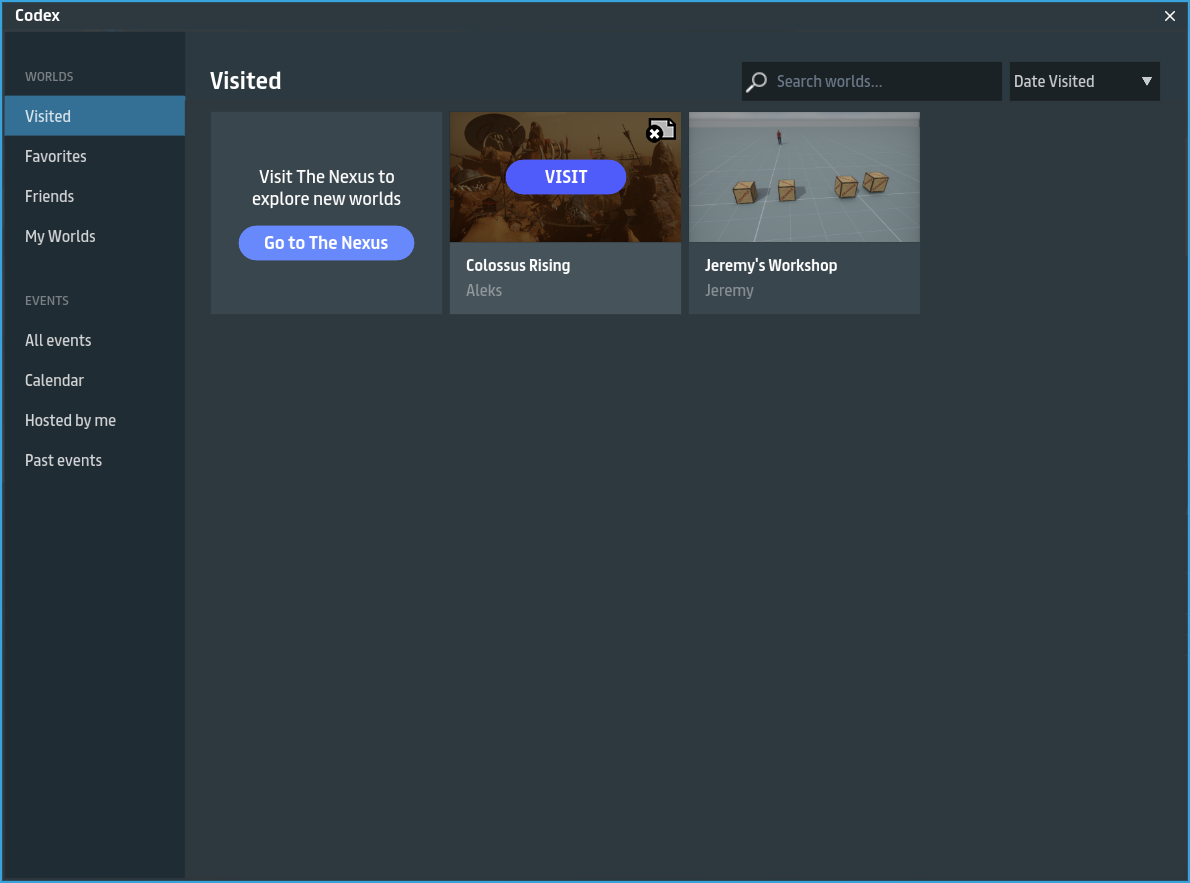Open the Favorites worlds list
The height and width of the screenshot is (883, 1190).
point(56,156)
